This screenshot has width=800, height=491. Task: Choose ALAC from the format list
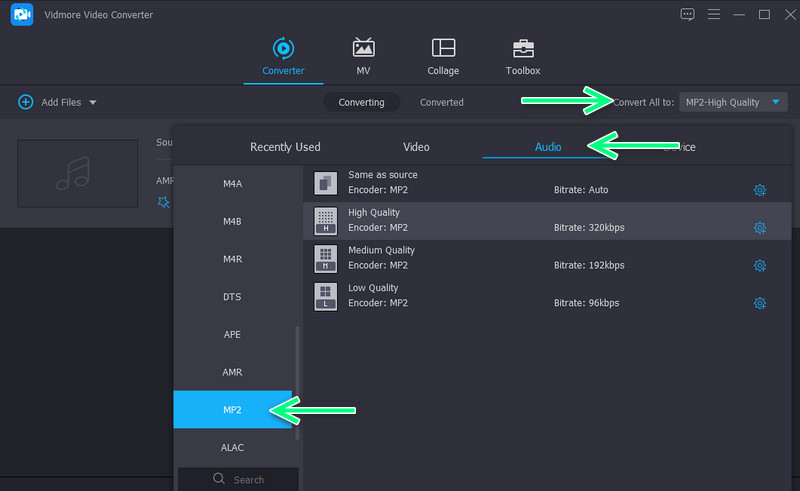(232, 447)
